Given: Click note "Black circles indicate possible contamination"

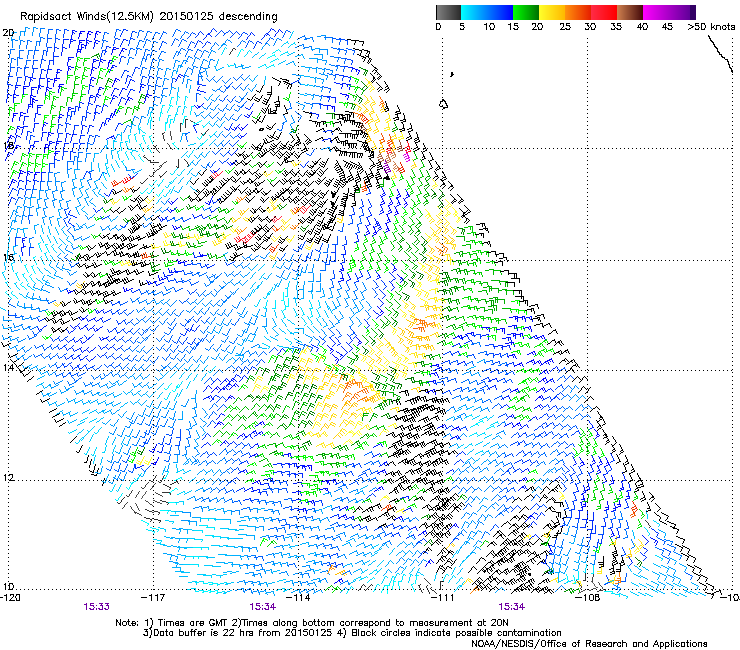Looking at the screenshot, I should [x=456, y=633].
